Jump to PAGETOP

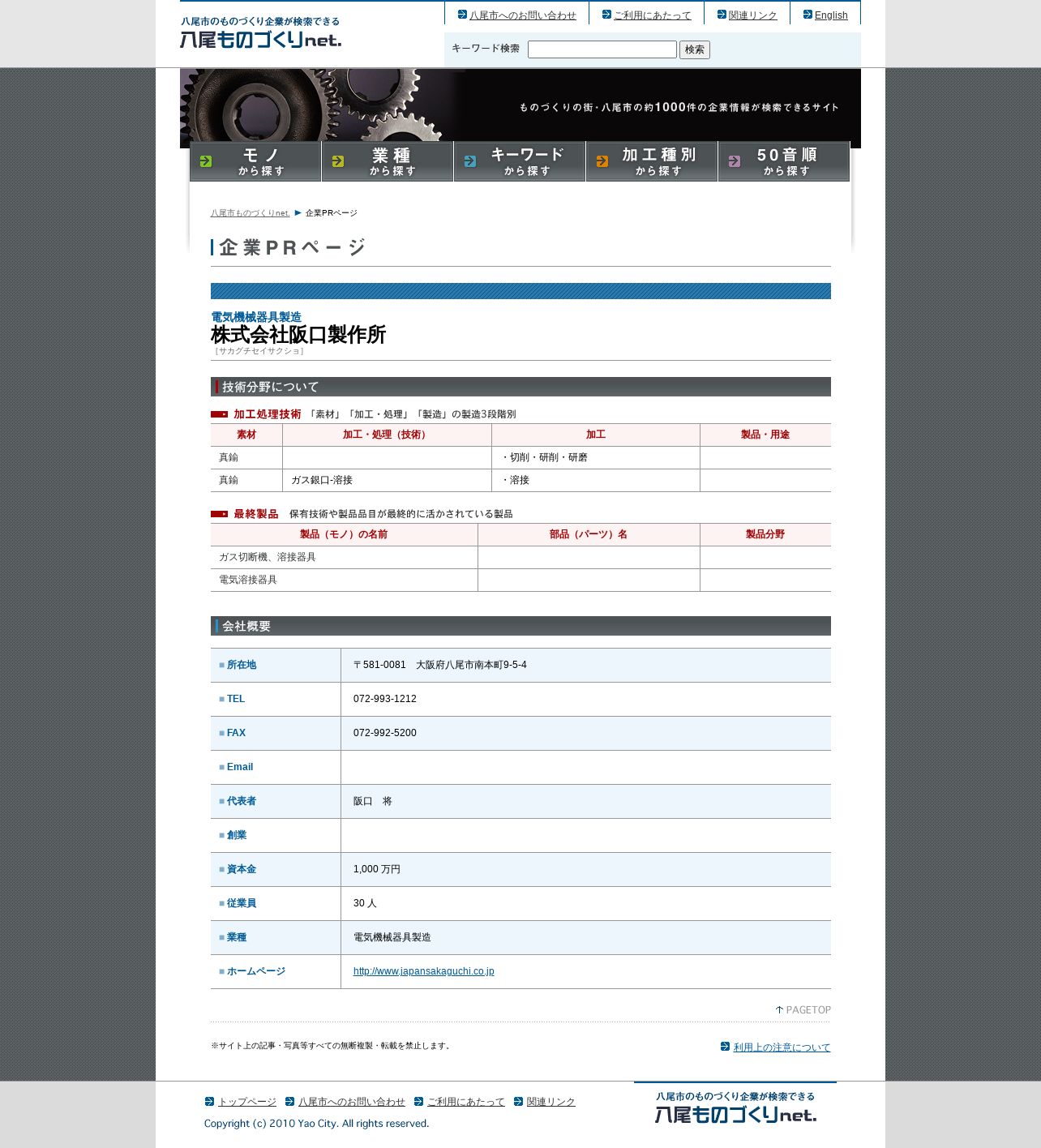808,1010
